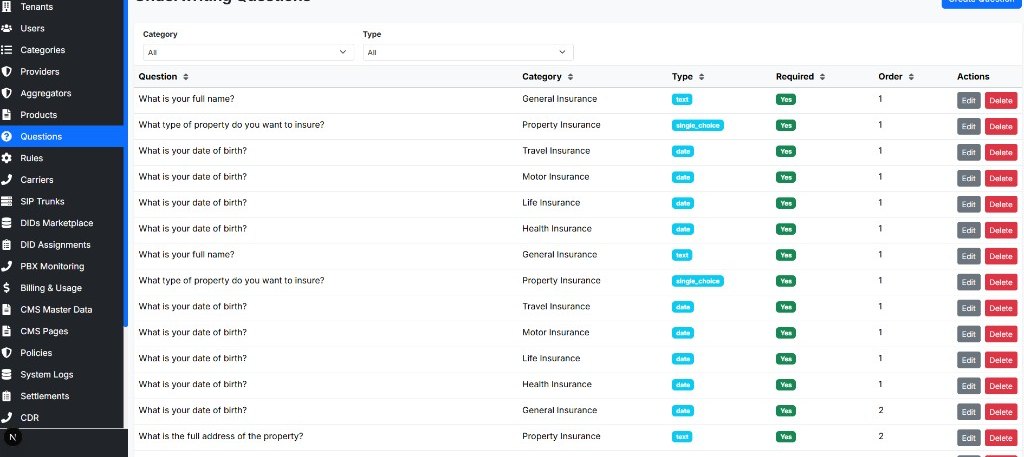Open the Type filter dropdown

coord(468,52)
